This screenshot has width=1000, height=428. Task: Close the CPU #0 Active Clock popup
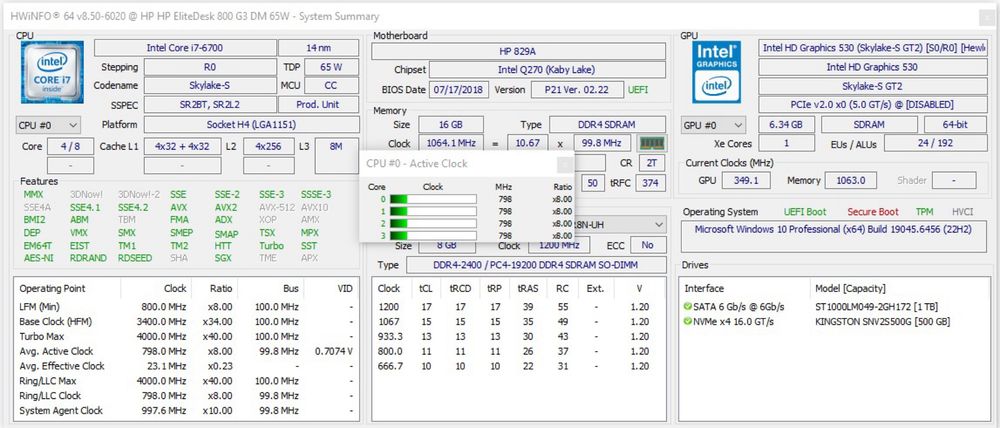(x=564, y=165)
